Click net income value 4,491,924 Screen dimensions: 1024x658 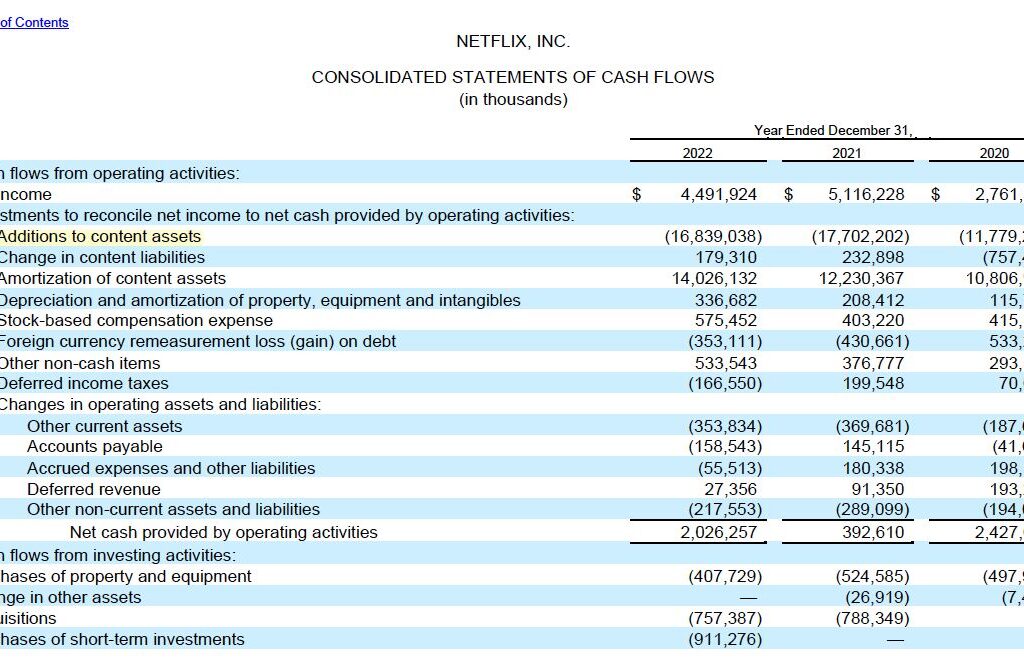[x=718, y=195]
